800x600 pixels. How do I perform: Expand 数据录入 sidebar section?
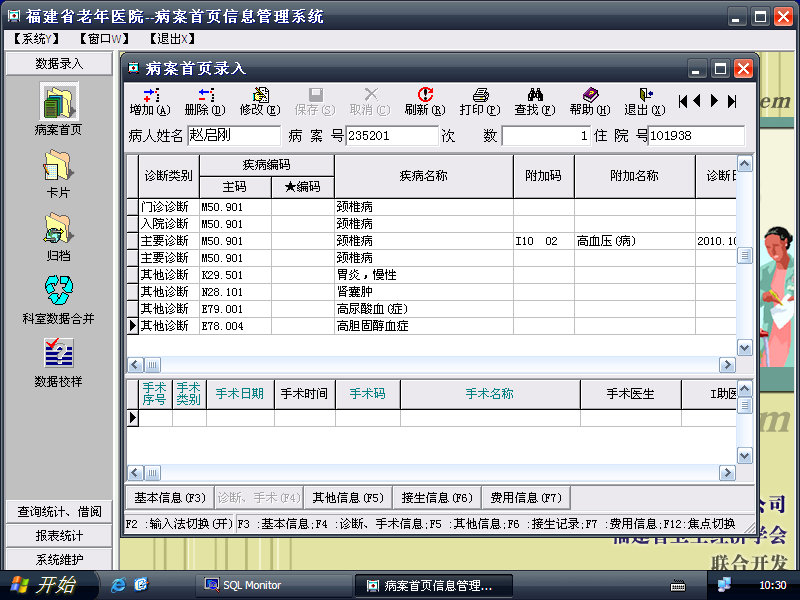click(59, 64)
